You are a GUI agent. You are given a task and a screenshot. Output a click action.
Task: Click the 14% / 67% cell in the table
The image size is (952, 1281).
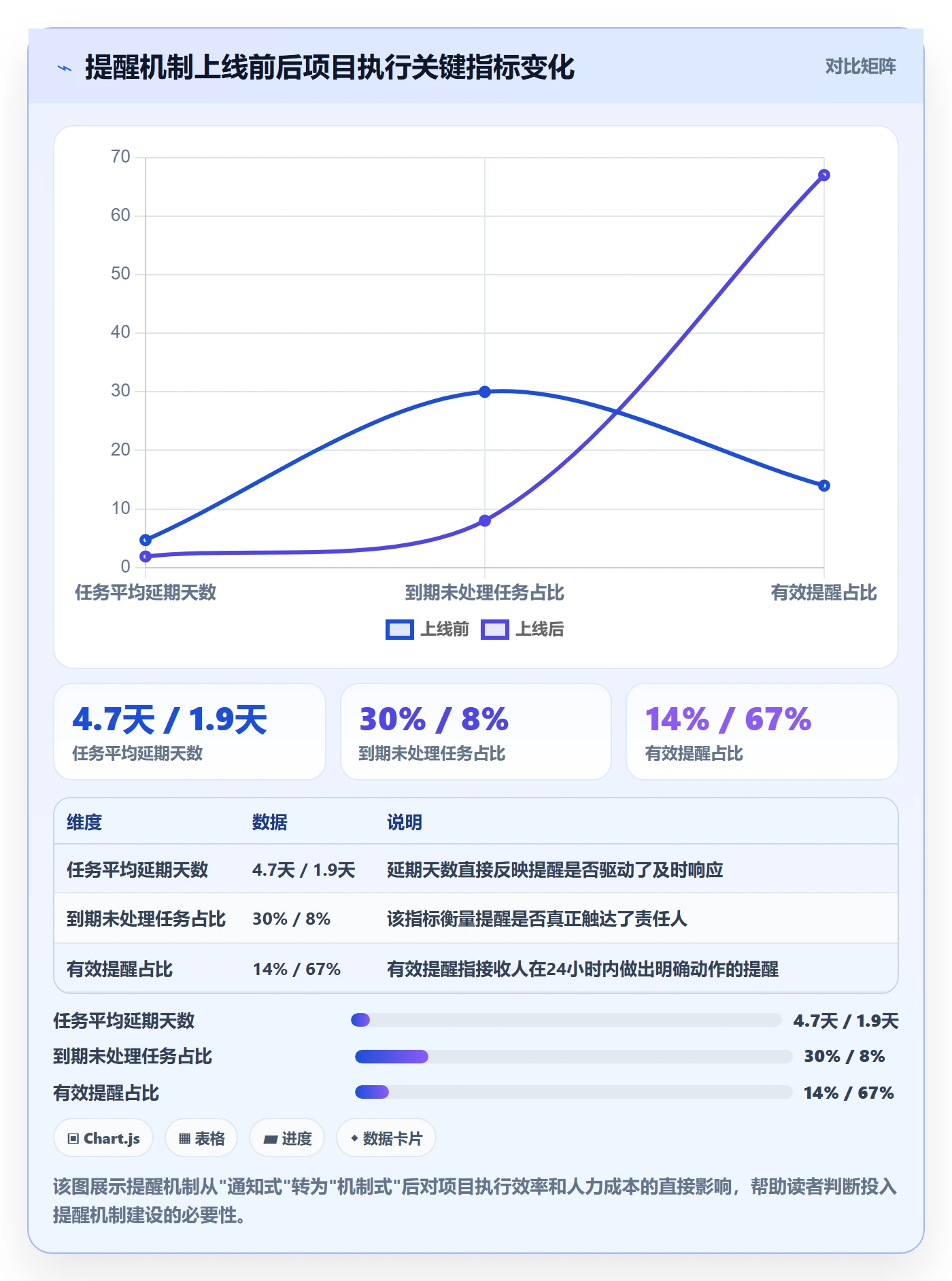pyautogui.click(x=296, y=970)
